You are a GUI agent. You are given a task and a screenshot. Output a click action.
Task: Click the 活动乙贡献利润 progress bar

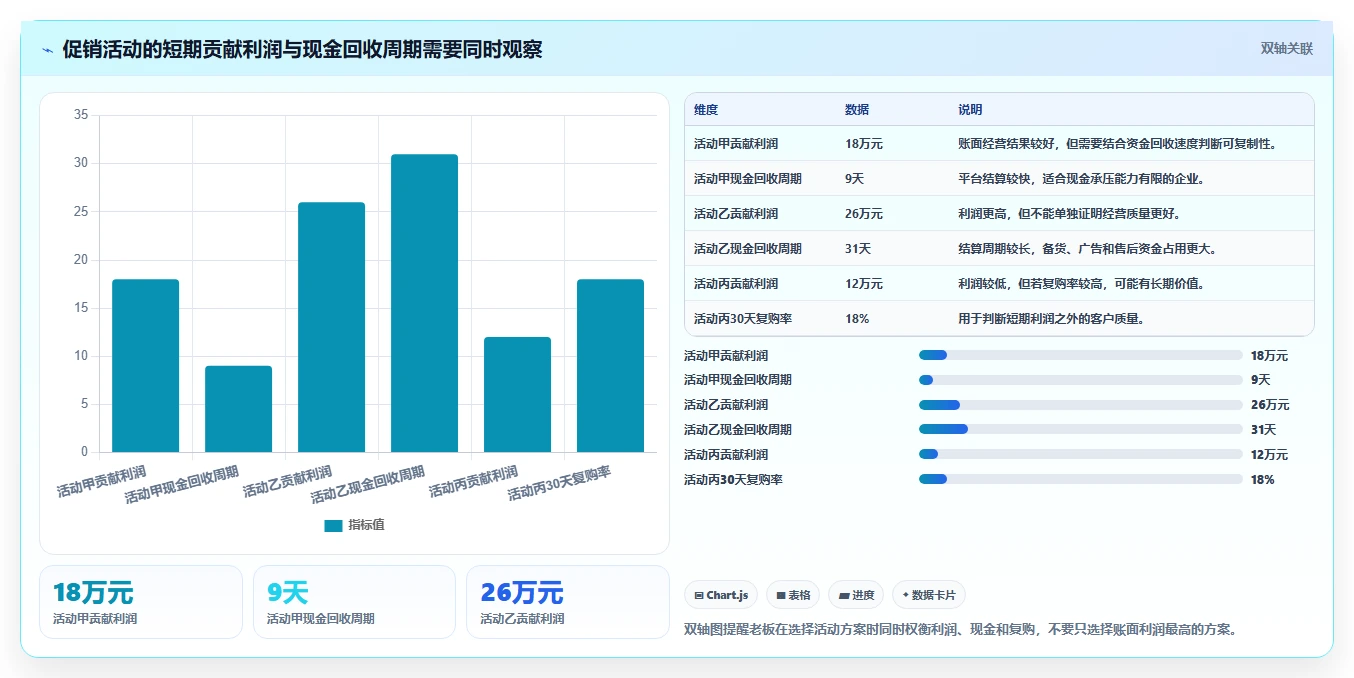pyautogui.click(x=1080, y=405)
